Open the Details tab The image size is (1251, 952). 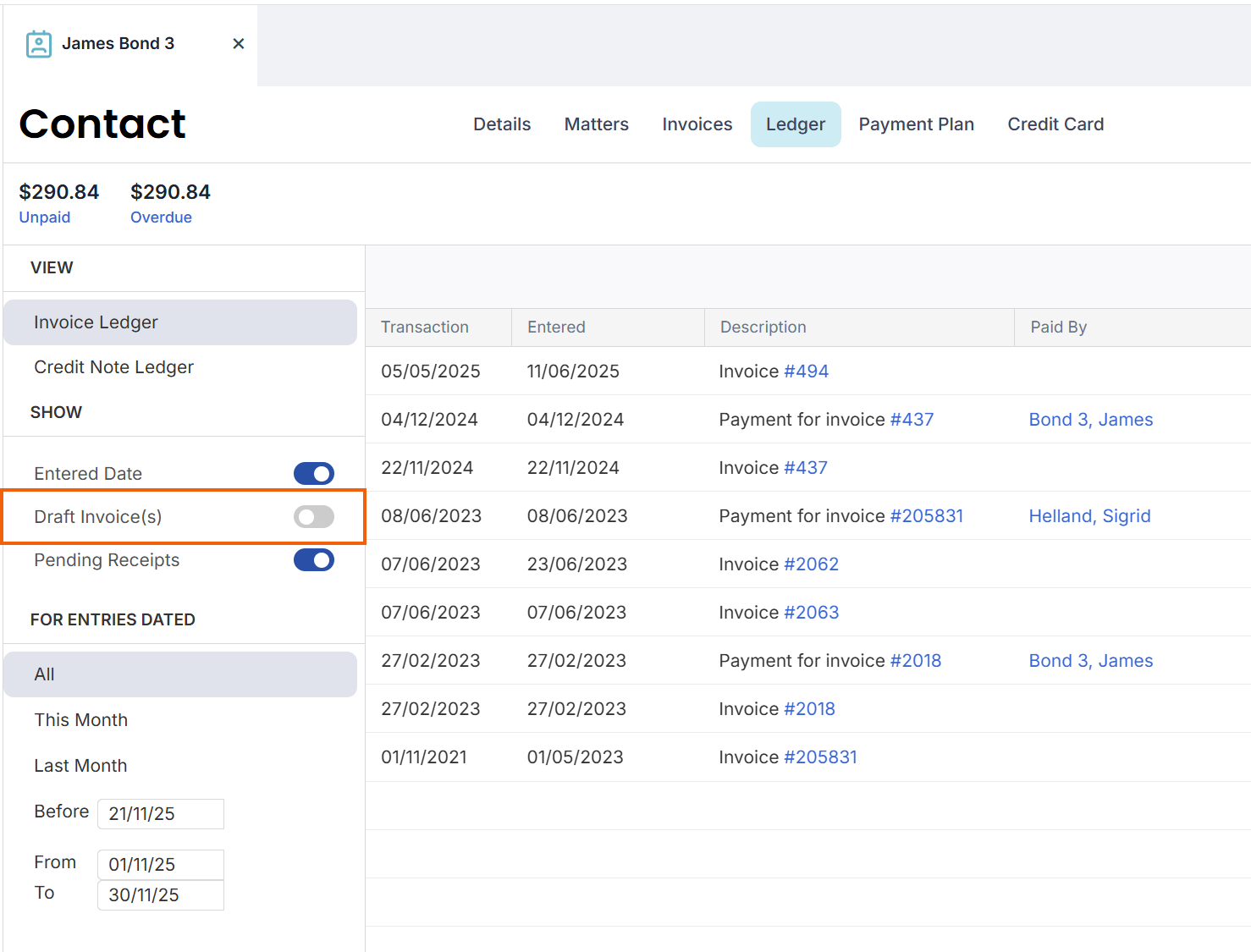pyautogui.click(x=502, y=124)
